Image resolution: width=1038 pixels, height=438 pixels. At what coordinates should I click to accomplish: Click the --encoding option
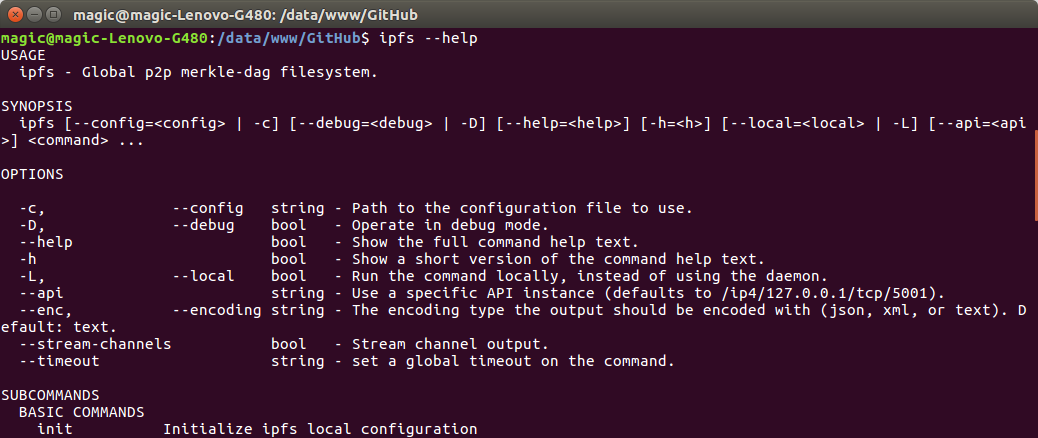(x=217, y=310)
